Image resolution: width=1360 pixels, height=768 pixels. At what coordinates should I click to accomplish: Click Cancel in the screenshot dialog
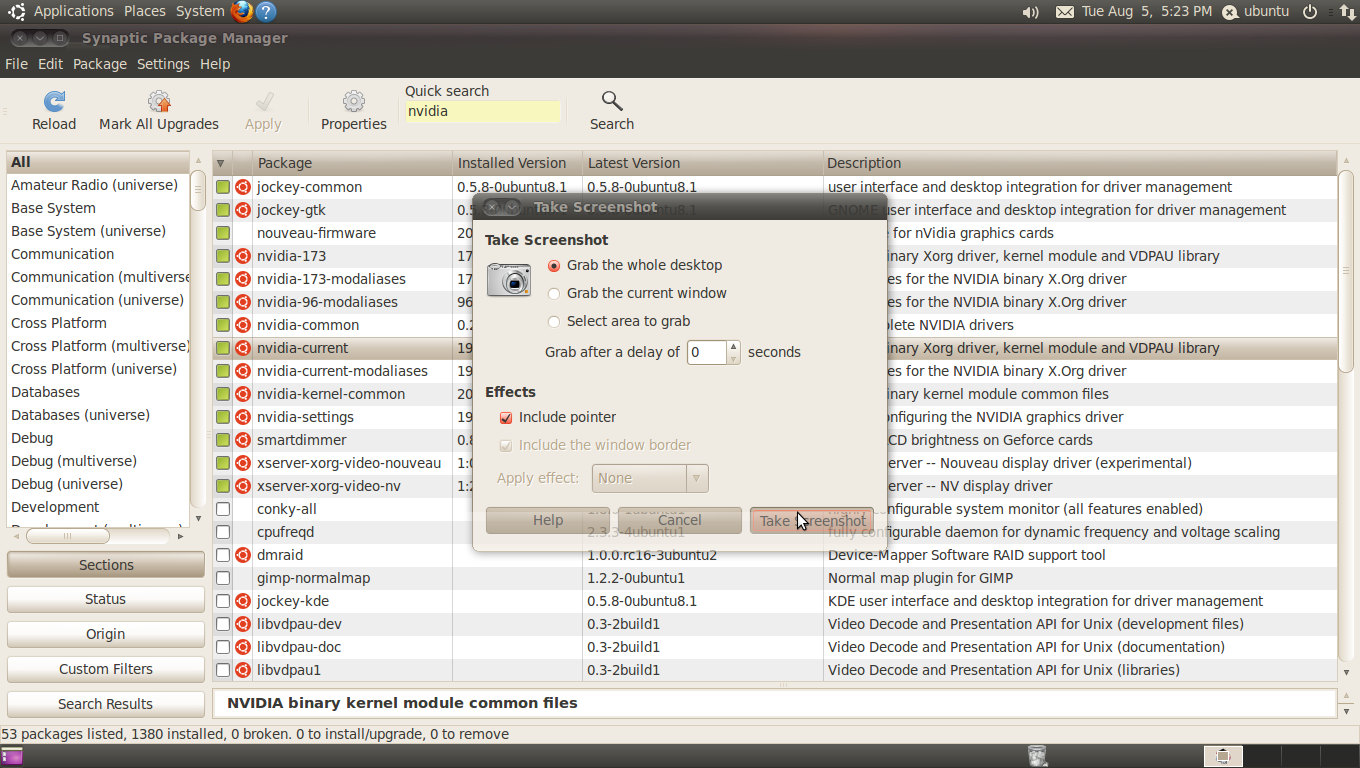[680, 520]
